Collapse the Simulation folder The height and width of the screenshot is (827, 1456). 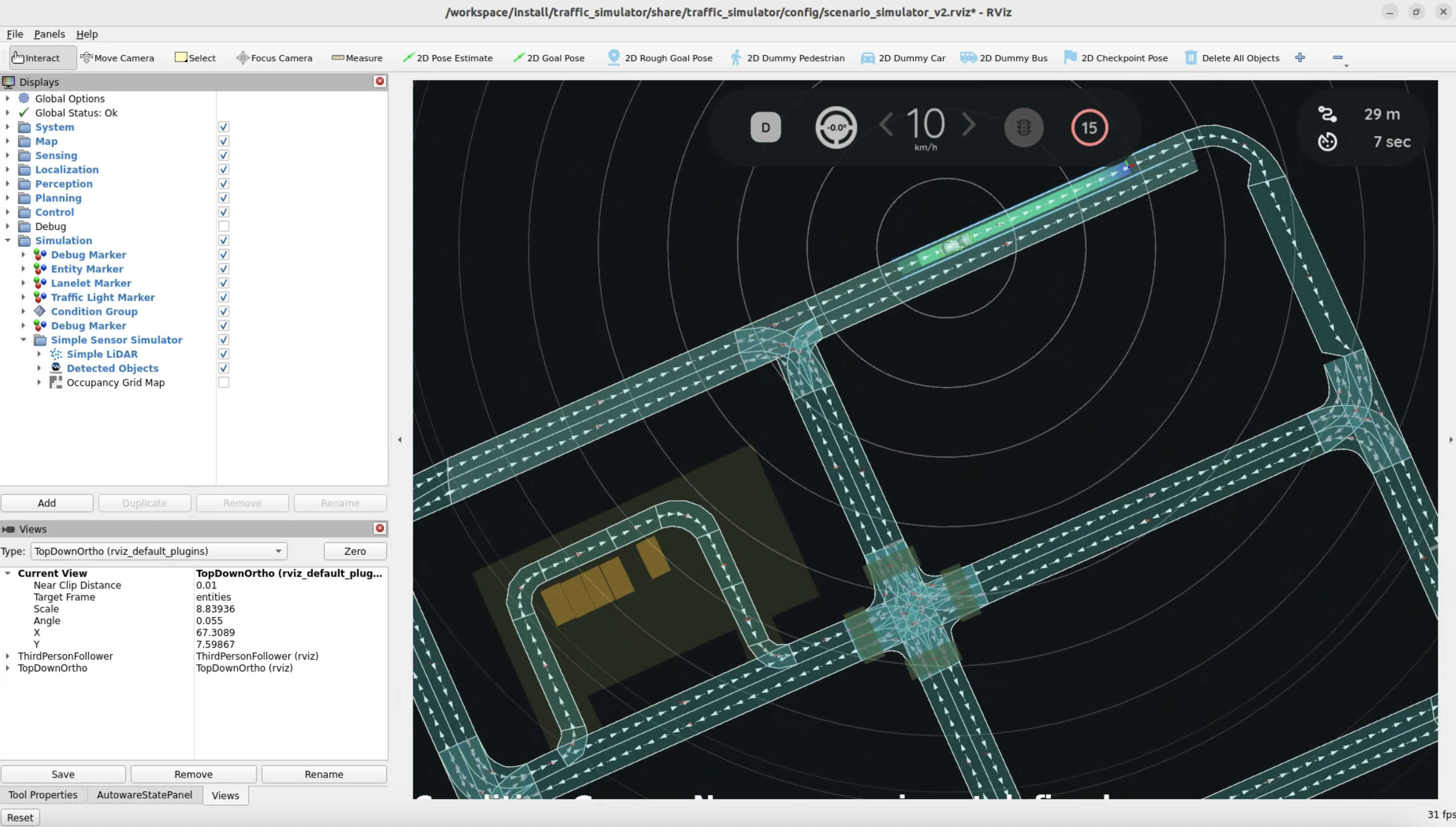click(x=7, y=240)
